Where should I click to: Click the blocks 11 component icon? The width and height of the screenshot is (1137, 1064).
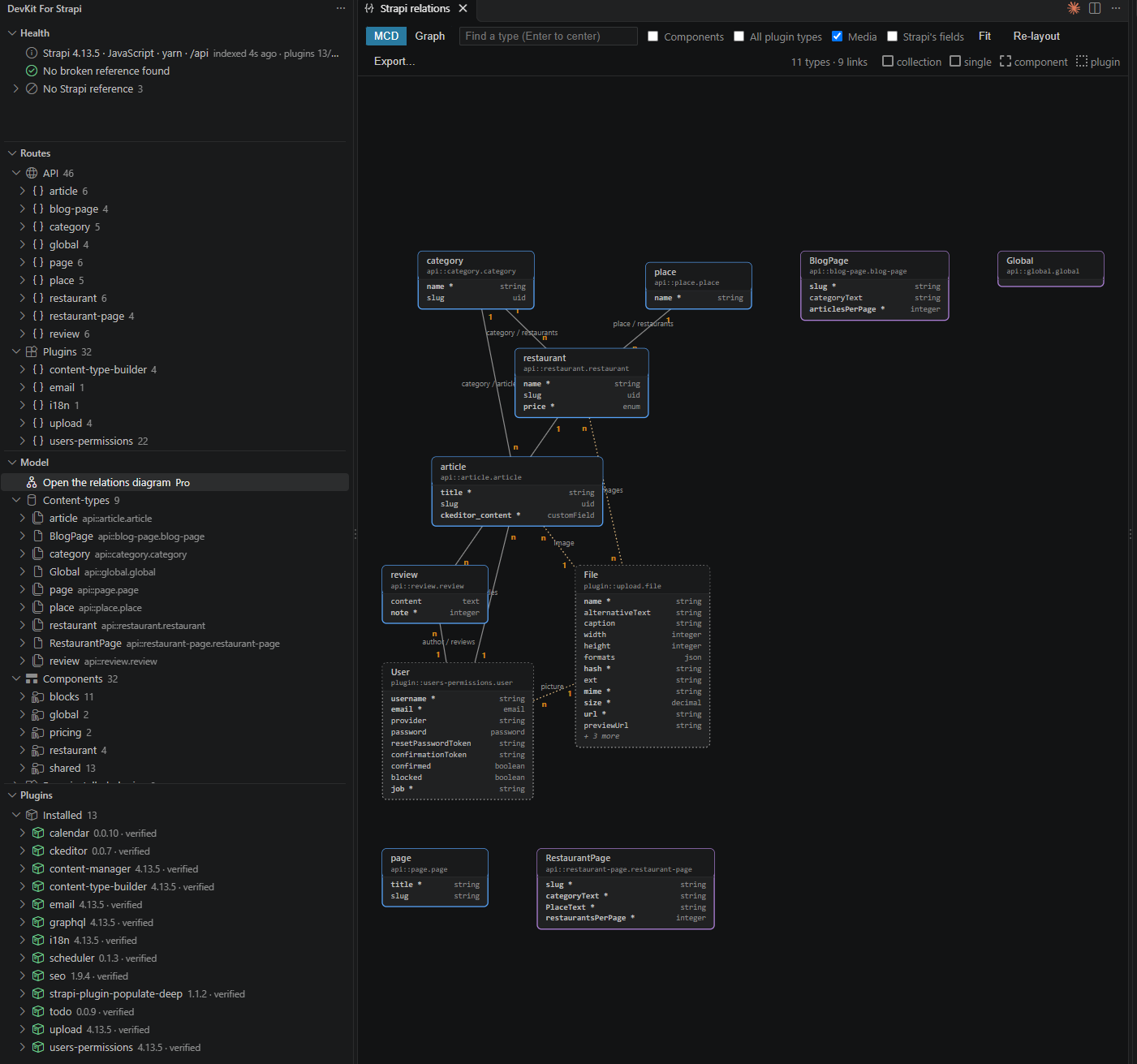[38, 696]
